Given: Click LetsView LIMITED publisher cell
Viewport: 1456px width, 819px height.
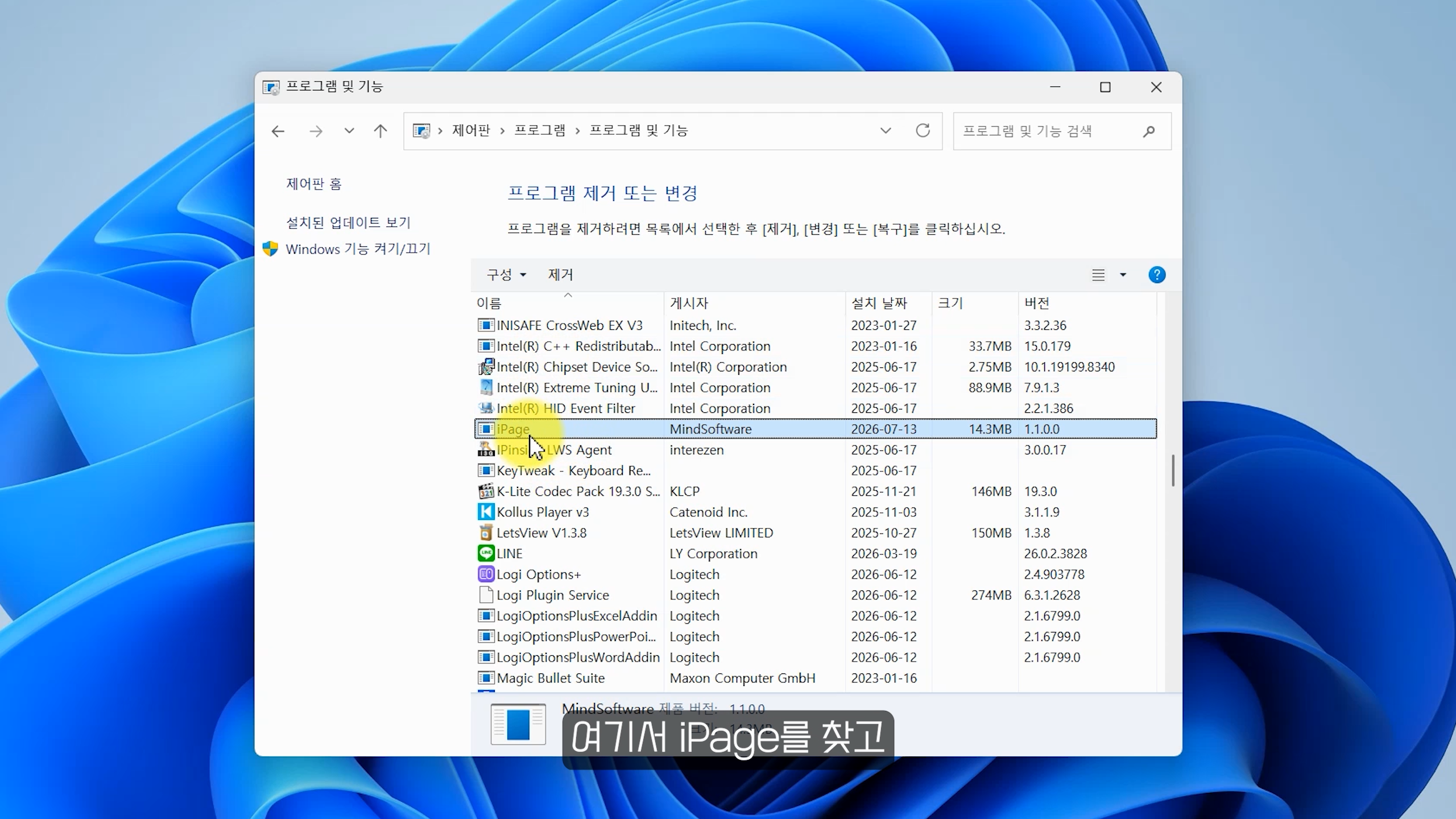Looking at the screenshot, I should 721,533.
